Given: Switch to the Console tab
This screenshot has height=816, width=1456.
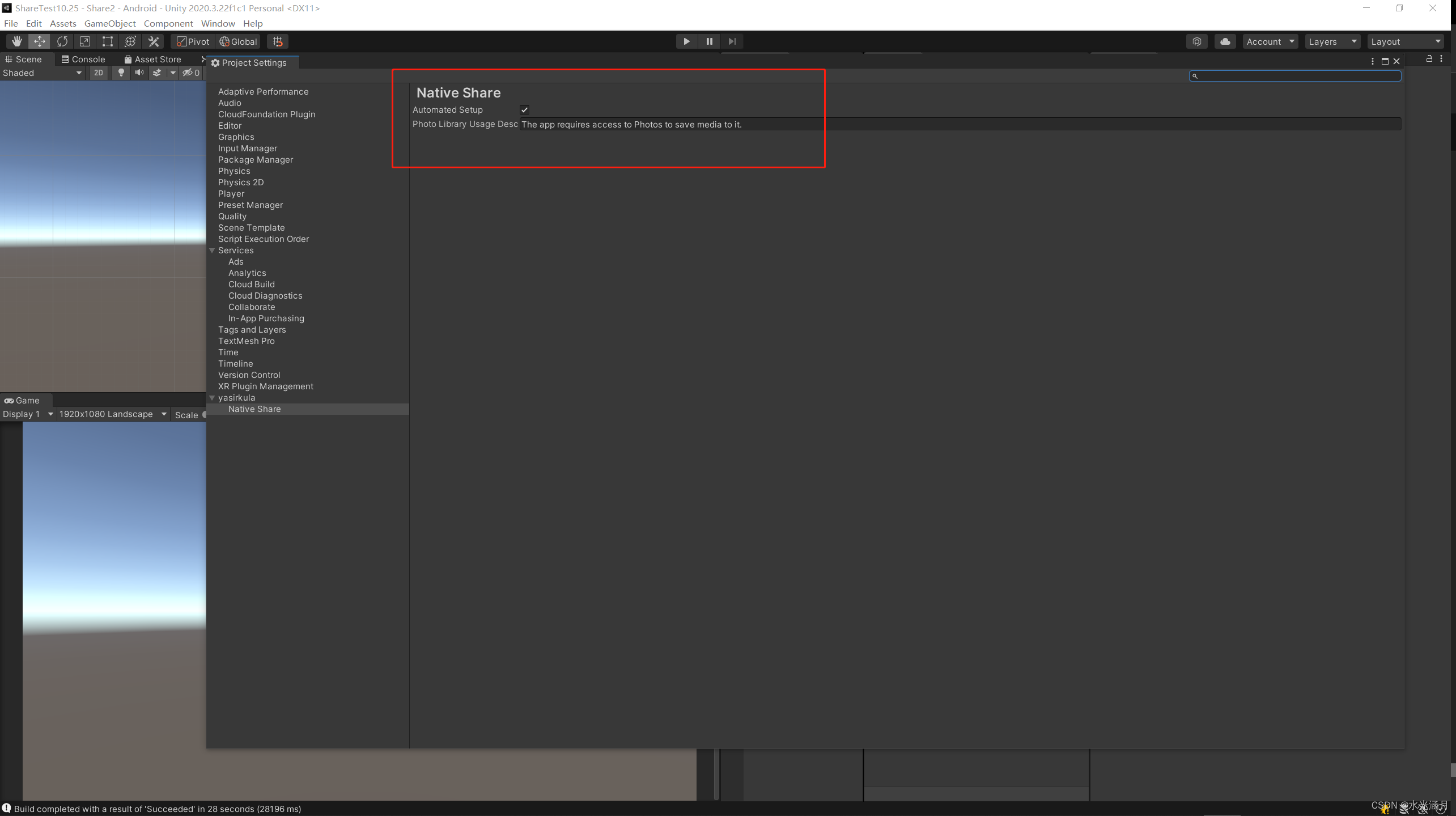Looking at the screenshot, I should (83, 59).
